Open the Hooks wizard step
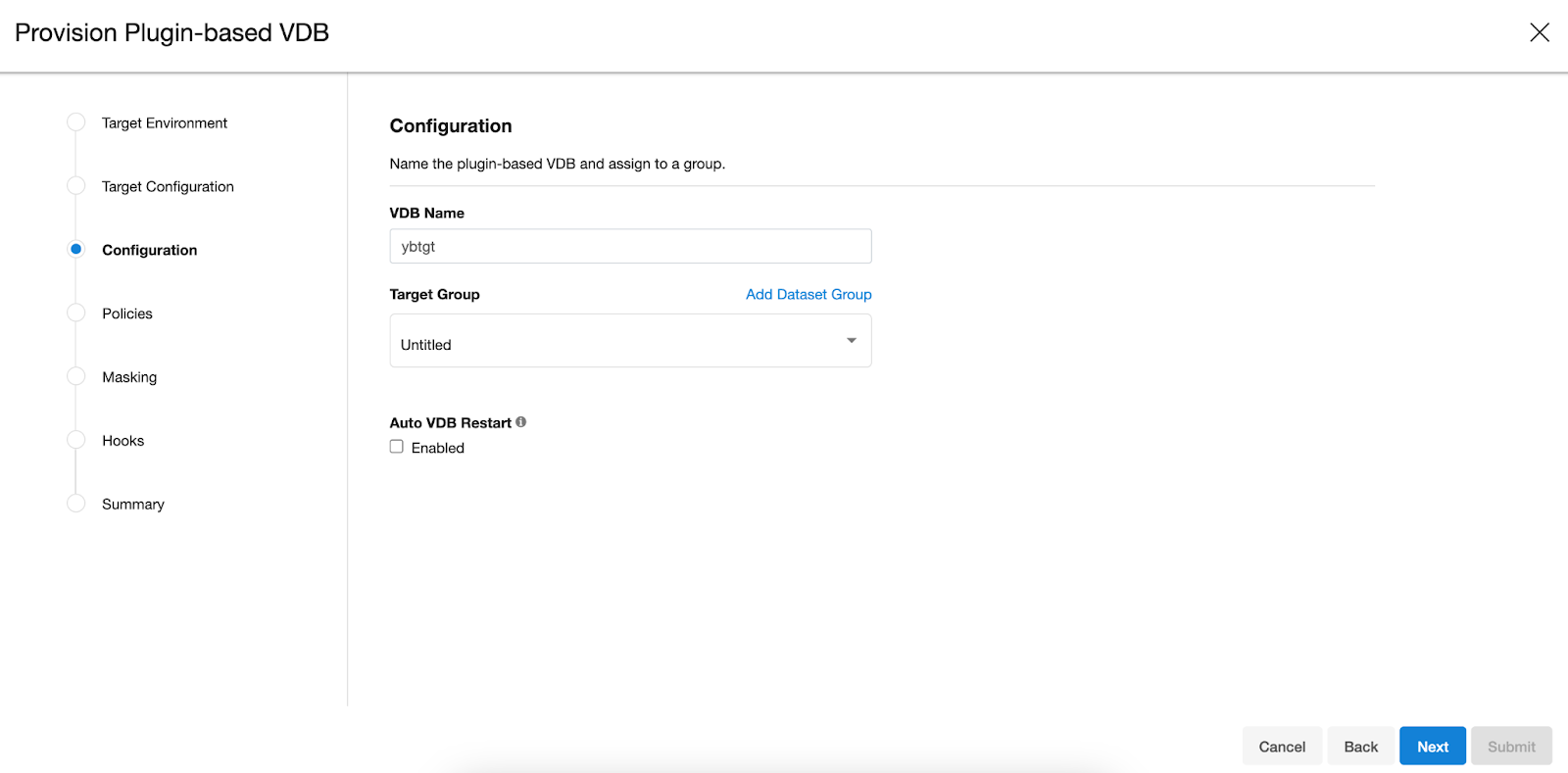Screen dimensions: 1568x773 click(123, 441)
